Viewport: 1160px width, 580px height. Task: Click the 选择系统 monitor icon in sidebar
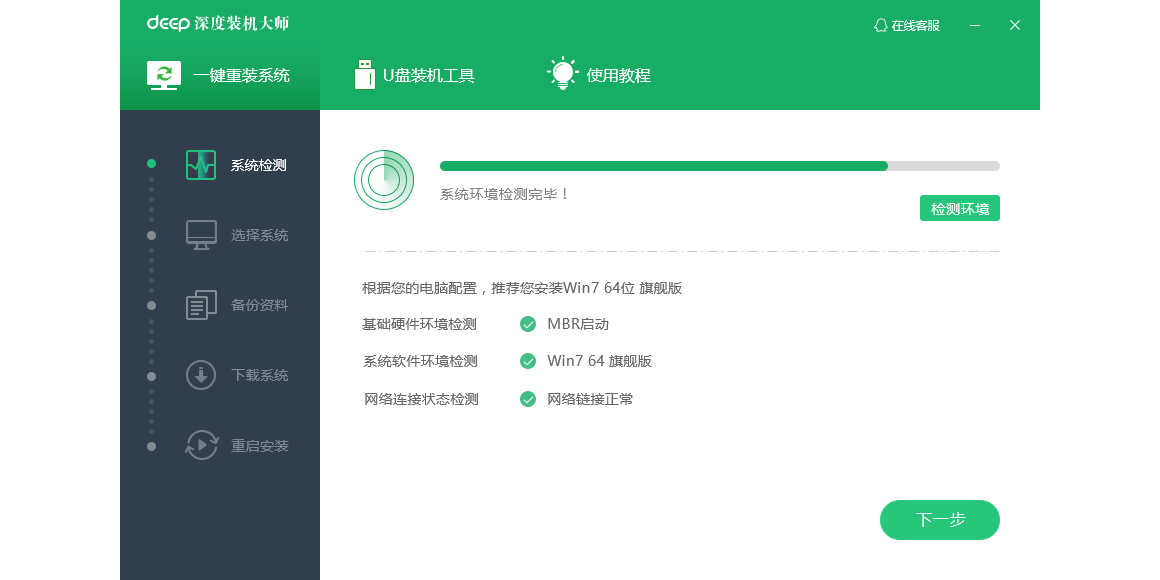(x=199, y=234)
